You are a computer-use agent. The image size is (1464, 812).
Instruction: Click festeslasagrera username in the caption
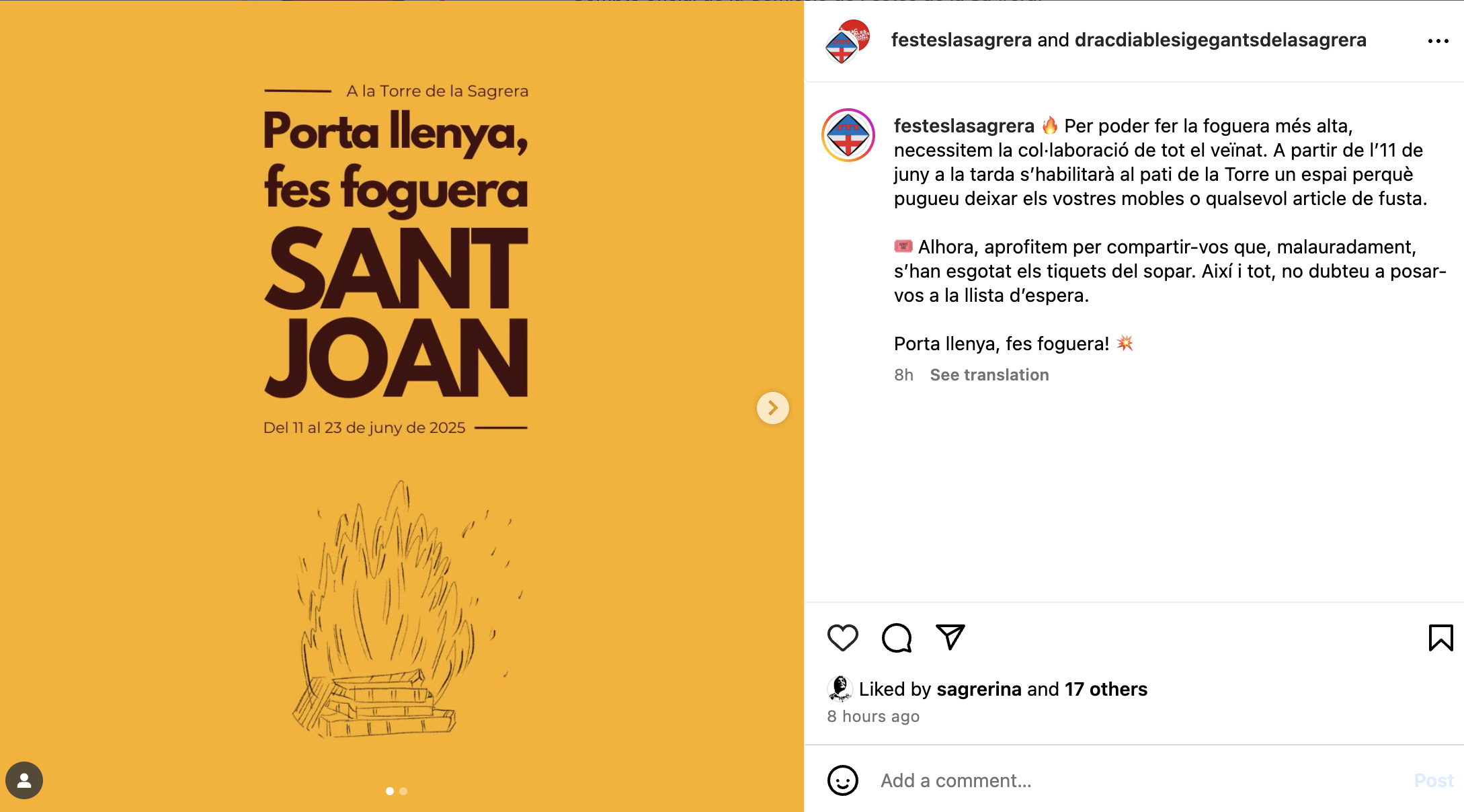point(963,126)
